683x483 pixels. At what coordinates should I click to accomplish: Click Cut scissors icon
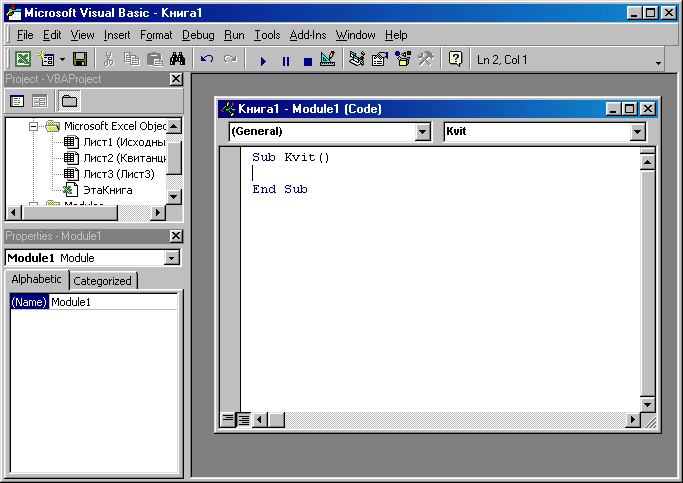coord(108,59)
